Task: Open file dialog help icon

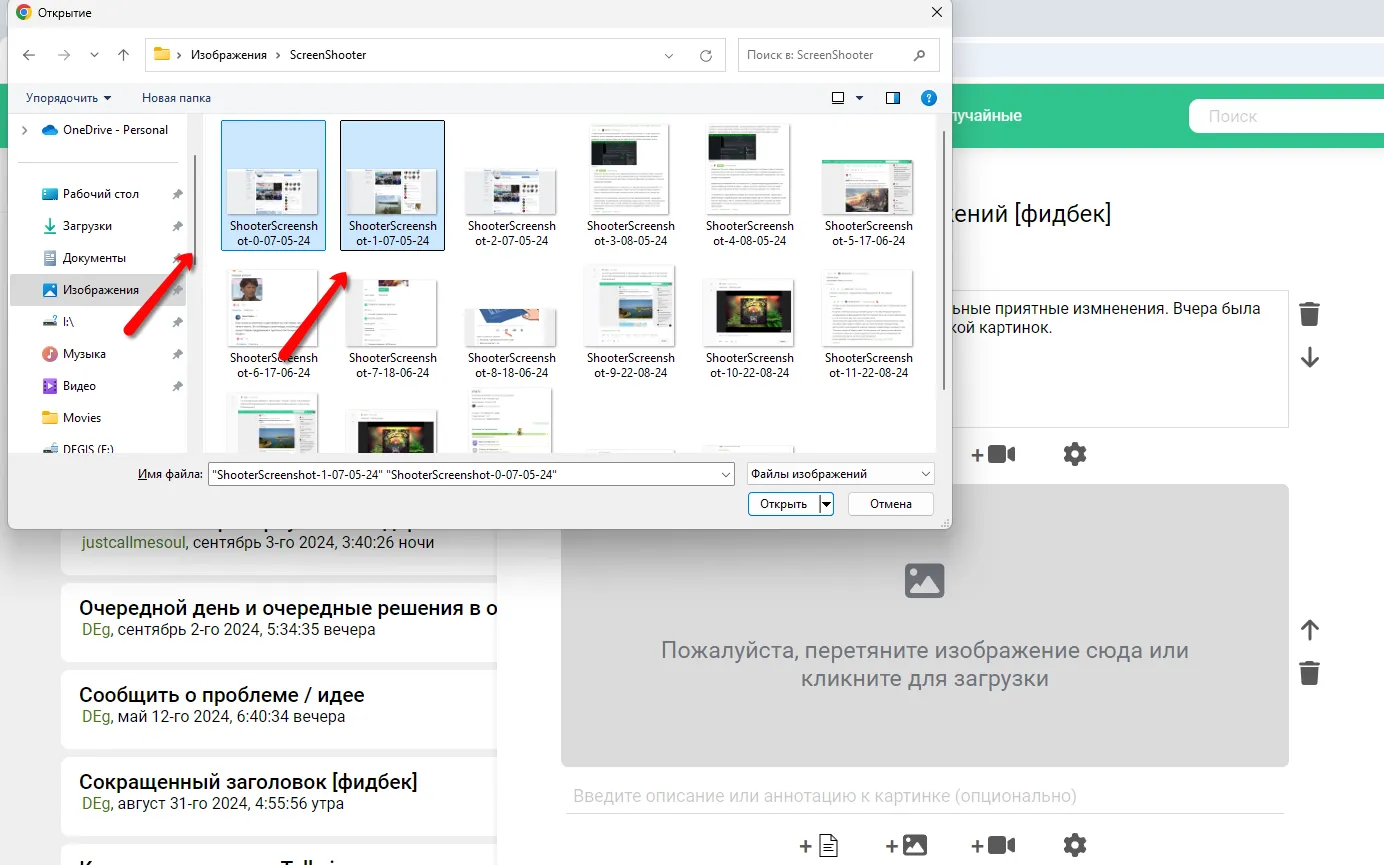Action: pyautogui.click(x=929, y=98)
